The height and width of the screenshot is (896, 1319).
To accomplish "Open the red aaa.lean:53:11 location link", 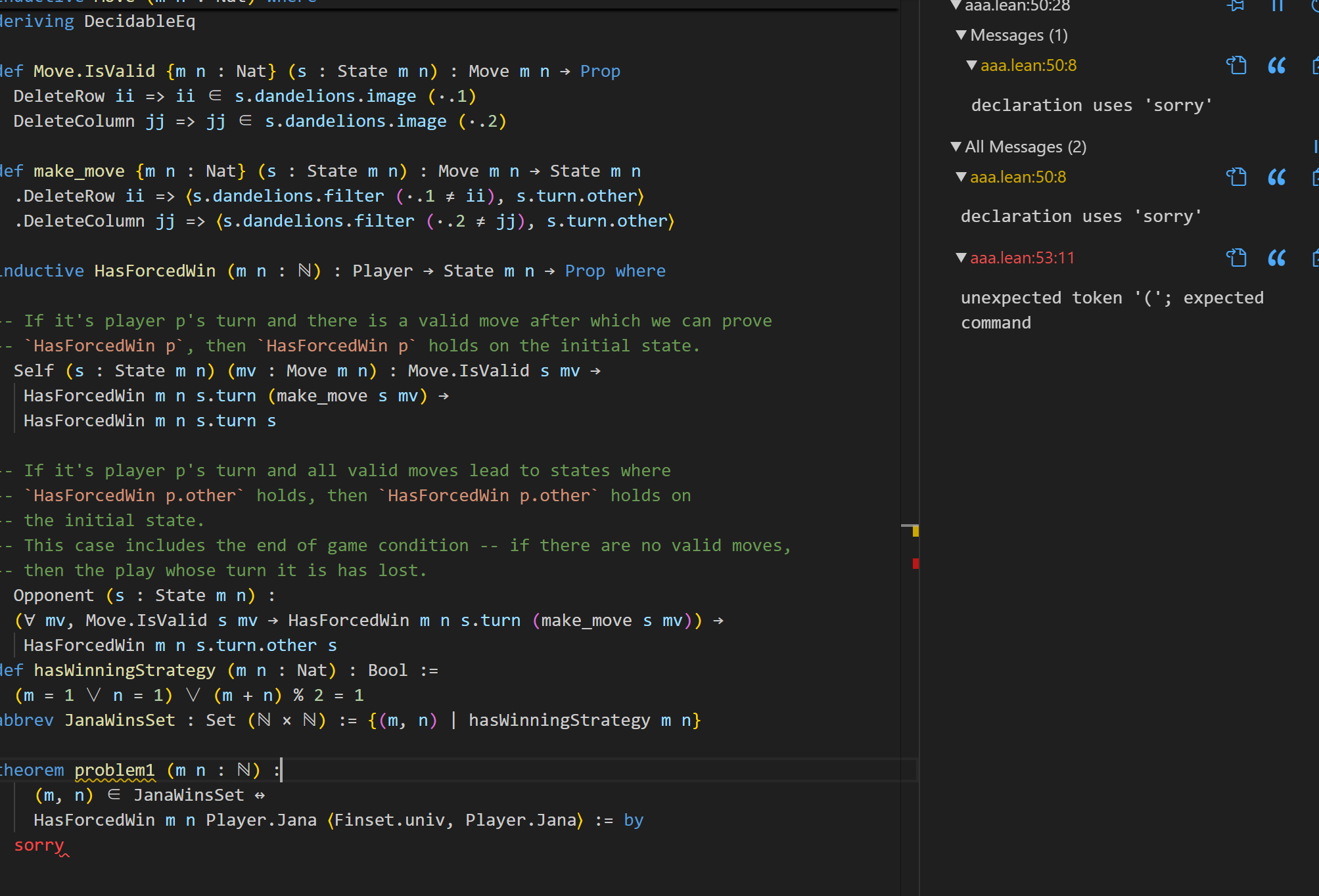I will (x=1022, y=258).
